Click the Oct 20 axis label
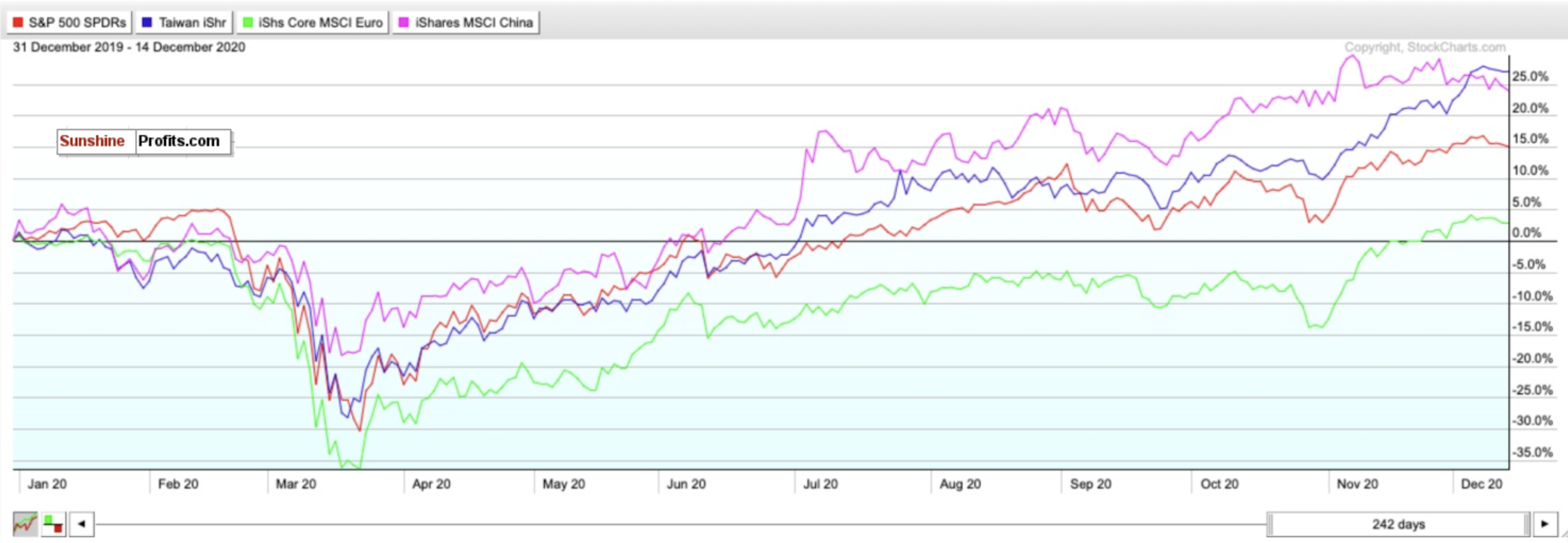Viewport: 1568px width, 543px height. [x=1219, y=484]
